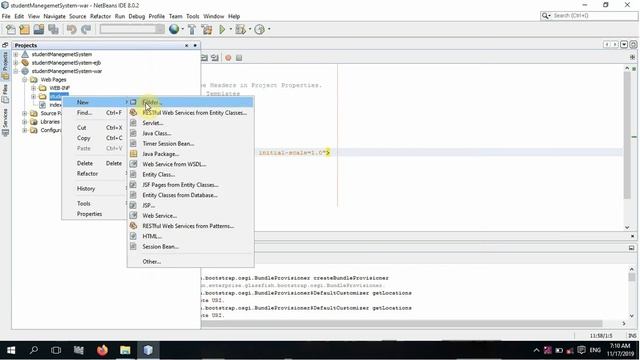Select studentManegemetSystem-ejb in Projects tree

pyautogui.click(x=66, y=62)
